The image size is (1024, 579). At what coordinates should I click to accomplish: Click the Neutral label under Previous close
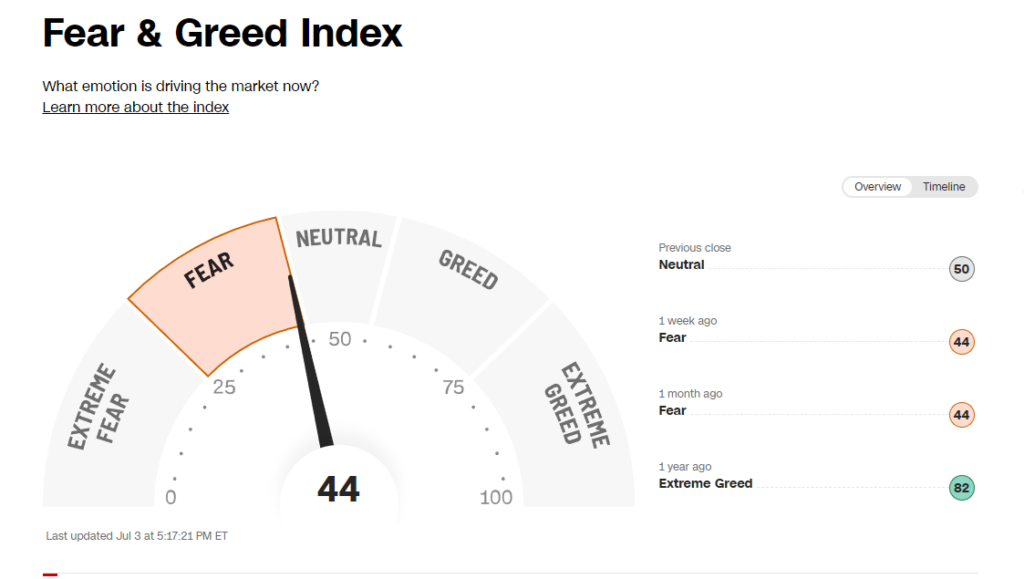(681, 264)
